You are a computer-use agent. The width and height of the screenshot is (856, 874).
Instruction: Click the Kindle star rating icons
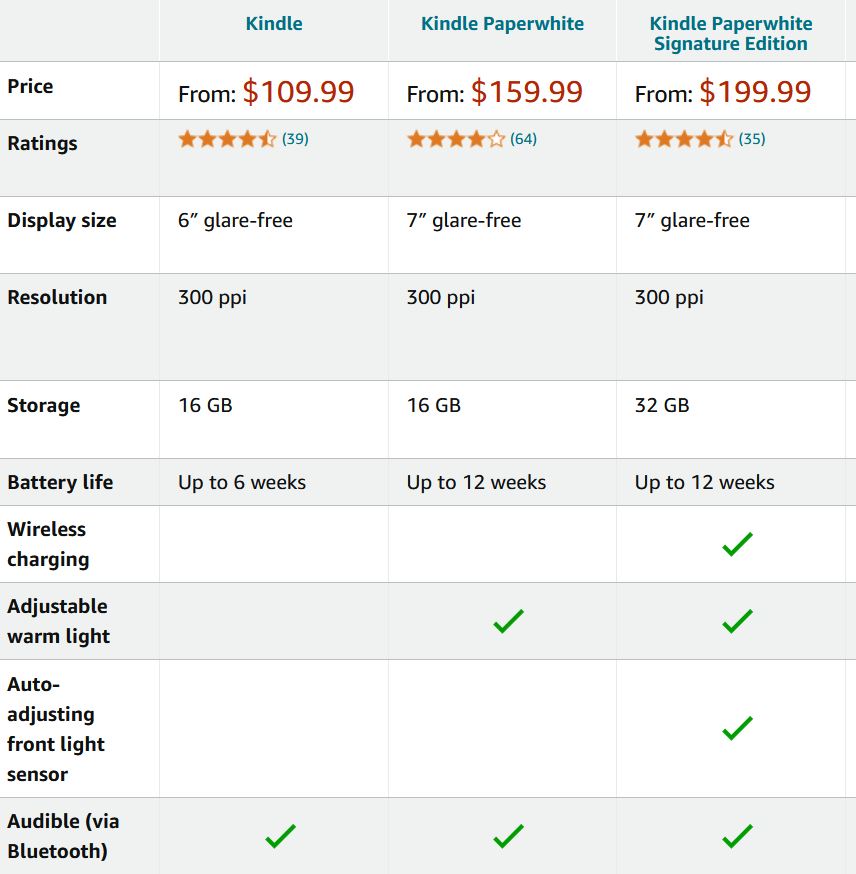click(227, 139)
